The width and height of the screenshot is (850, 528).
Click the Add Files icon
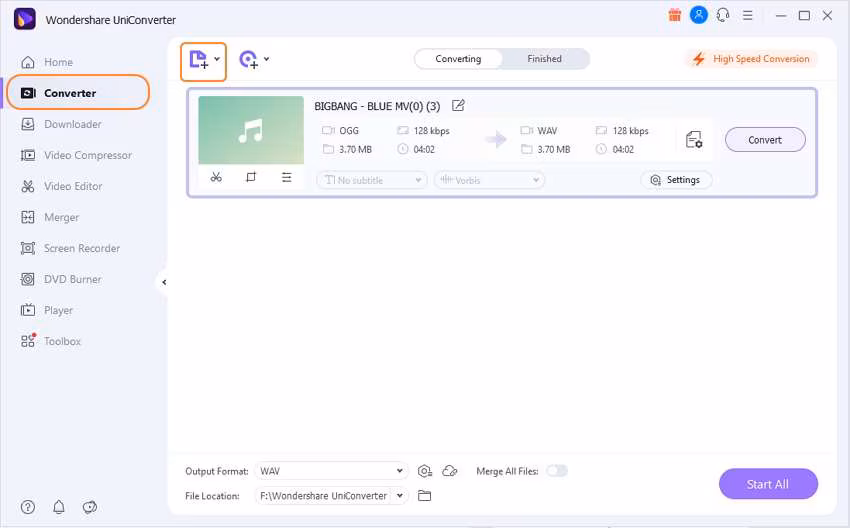pos(198,59)
